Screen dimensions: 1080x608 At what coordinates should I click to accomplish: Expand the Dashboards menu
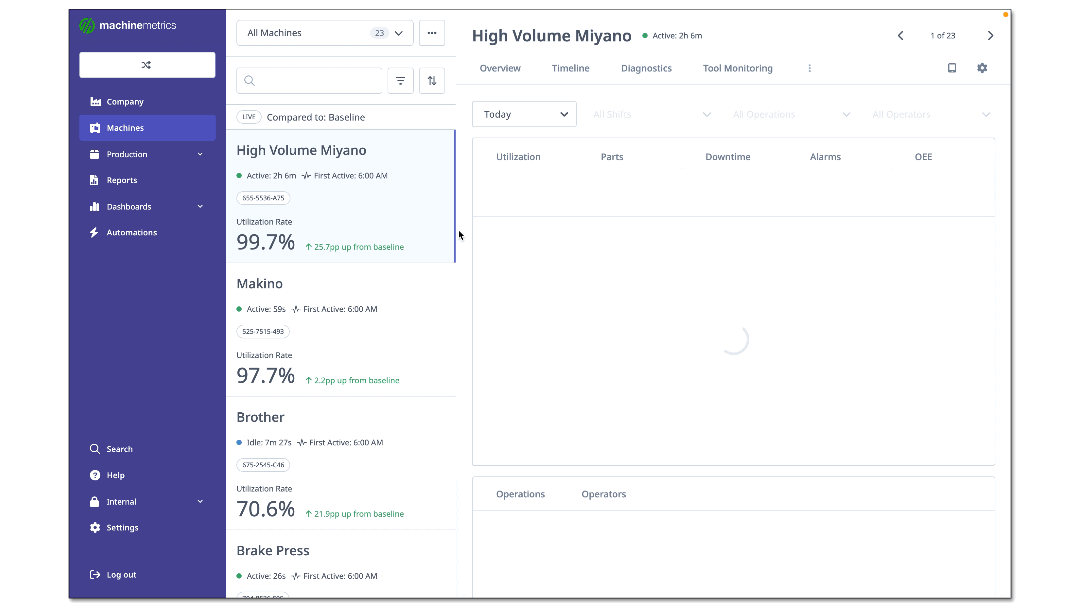147,207
